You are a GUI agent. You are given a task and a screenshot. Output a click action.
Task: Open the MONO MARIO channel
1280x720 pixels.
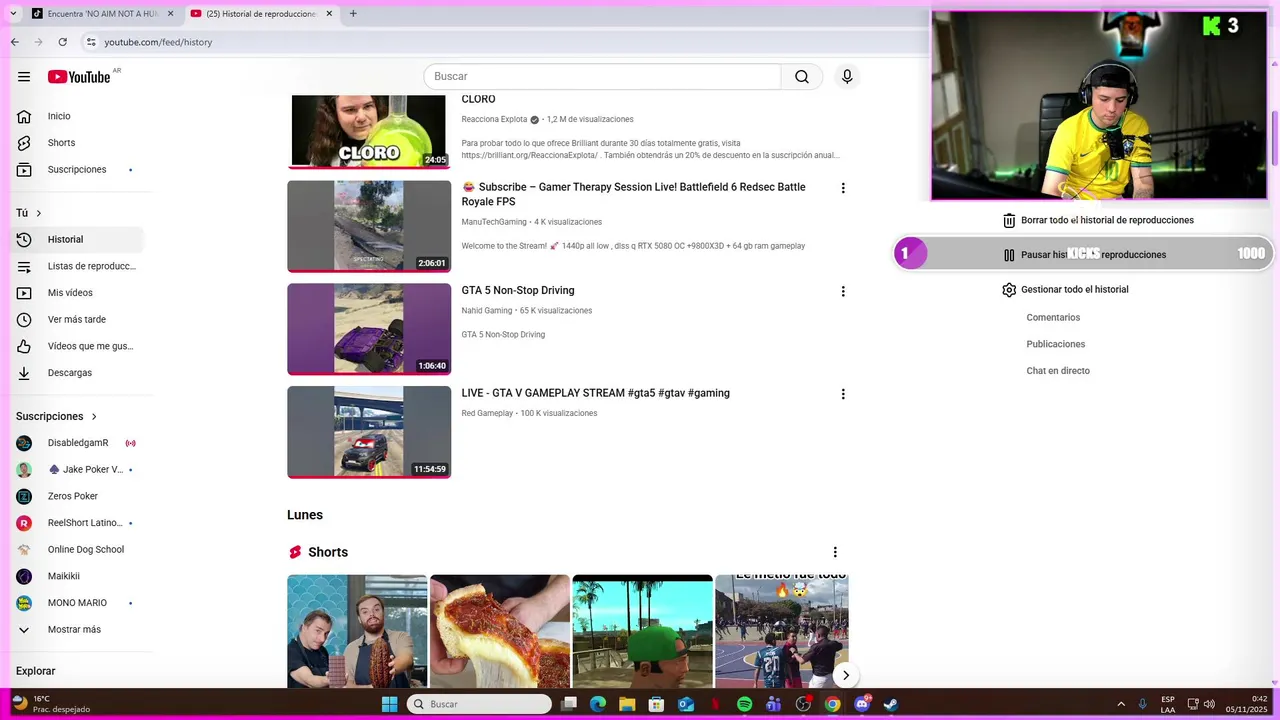(x=78, y=603)
